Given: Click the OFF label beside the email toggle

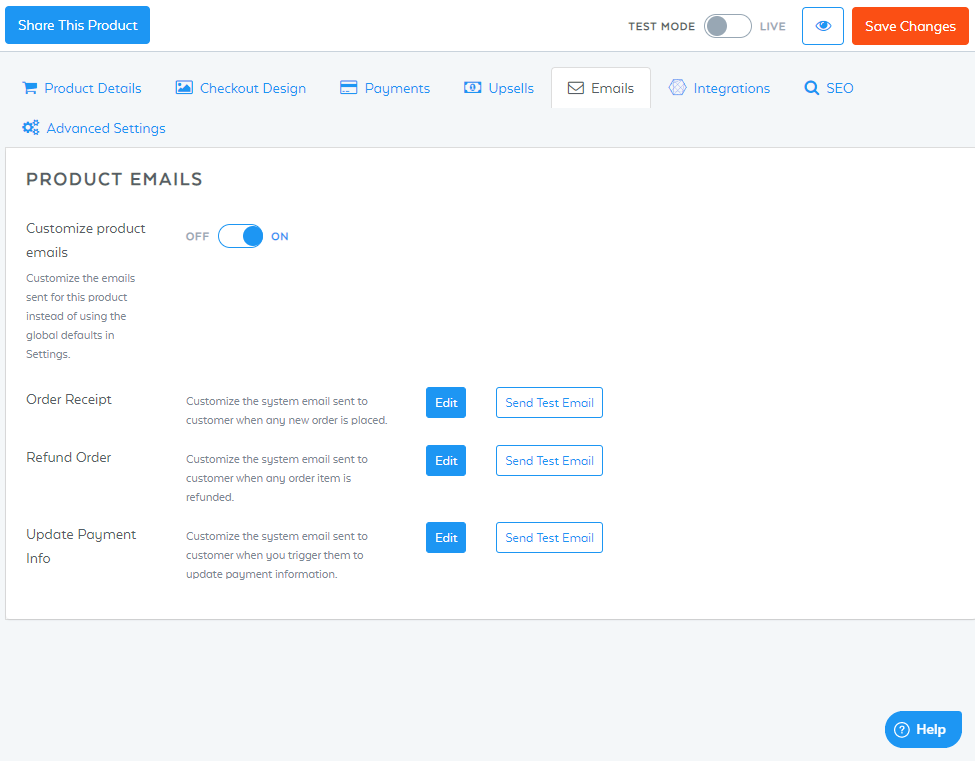Looking at the screenshot, I should (x=197, y=236).
